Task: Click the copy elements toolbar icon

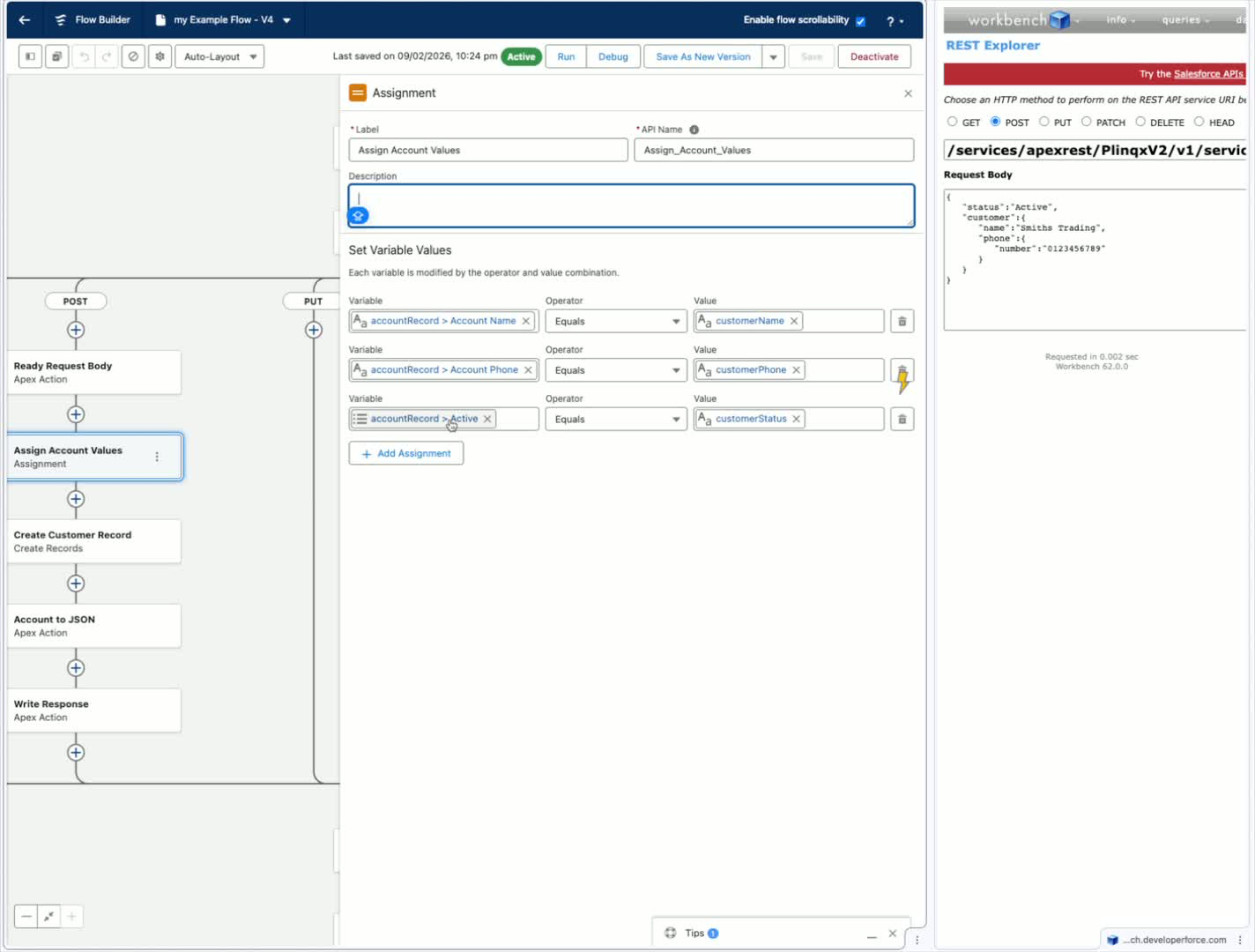Action: point(56,56)
